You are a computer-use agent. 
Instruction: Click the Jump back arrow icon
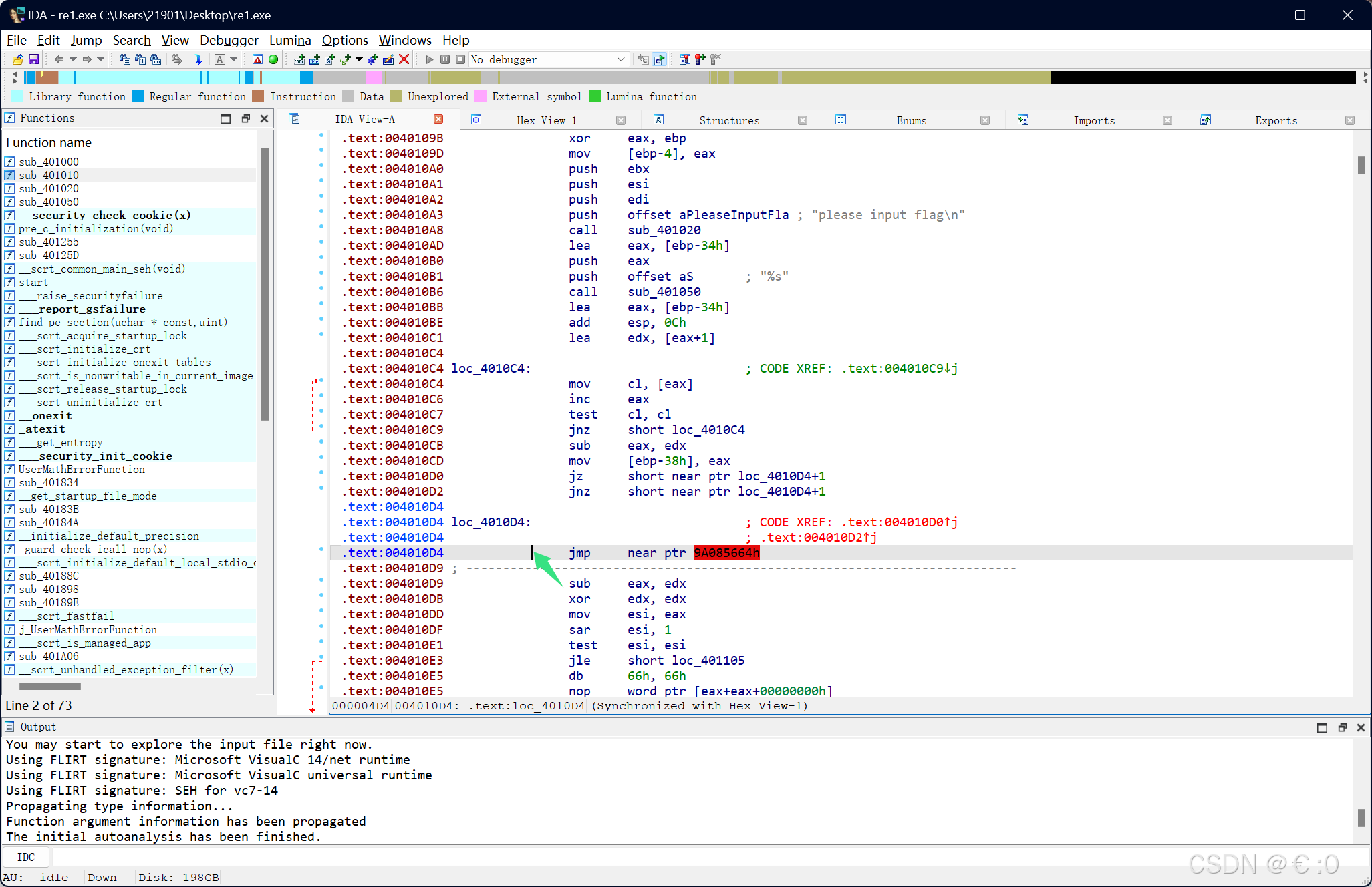[59, 59]
